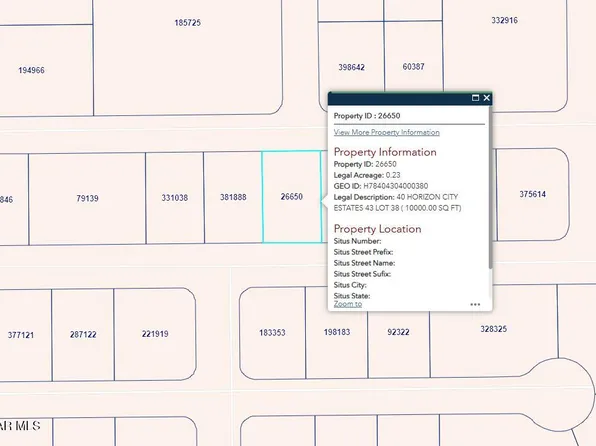Click the Property Location heading
This screenshot has height=446, width=596.
(377, 229)
